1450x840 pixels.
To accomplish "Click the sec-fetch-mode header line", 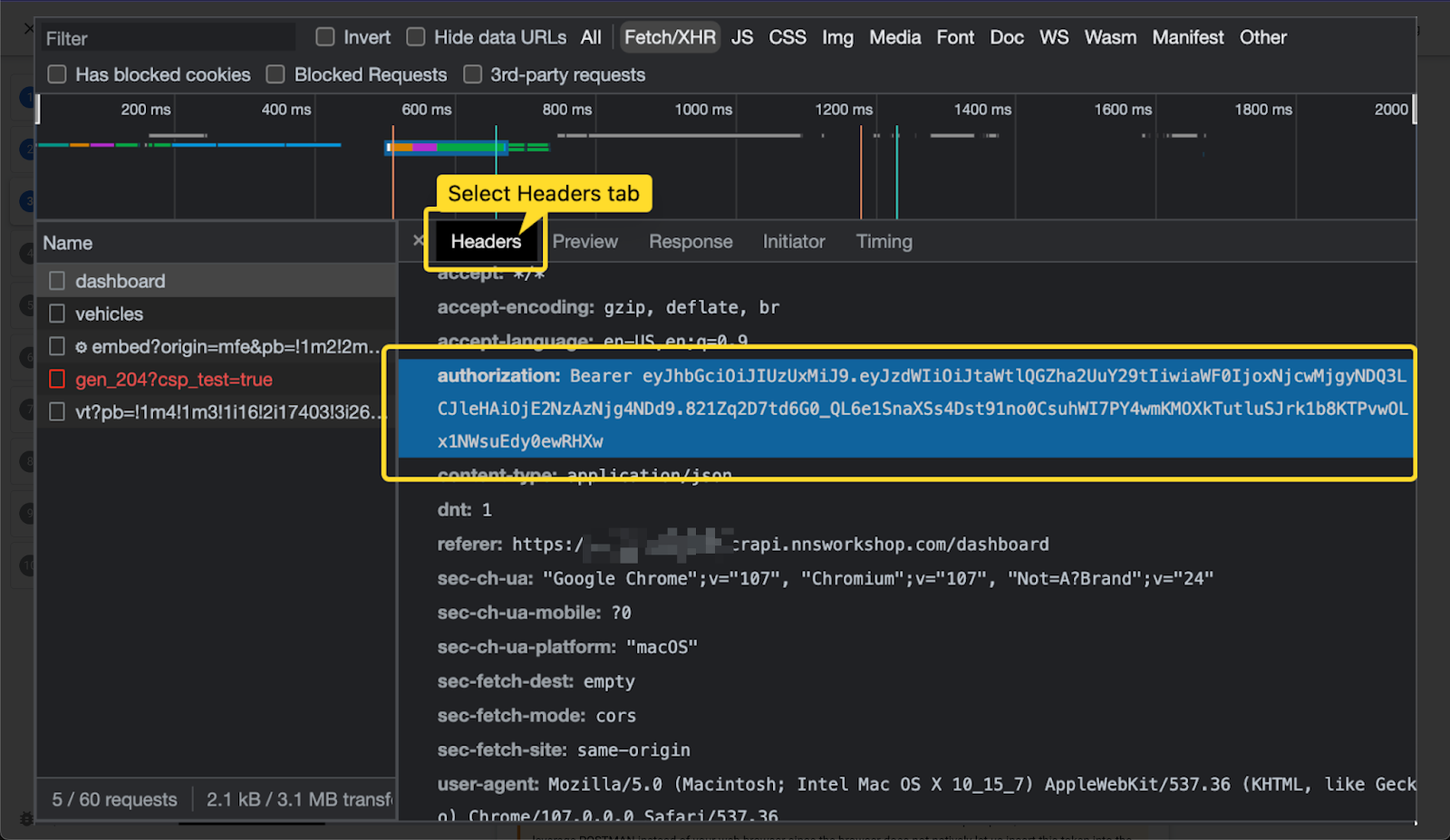I will [x=536, y=716].
